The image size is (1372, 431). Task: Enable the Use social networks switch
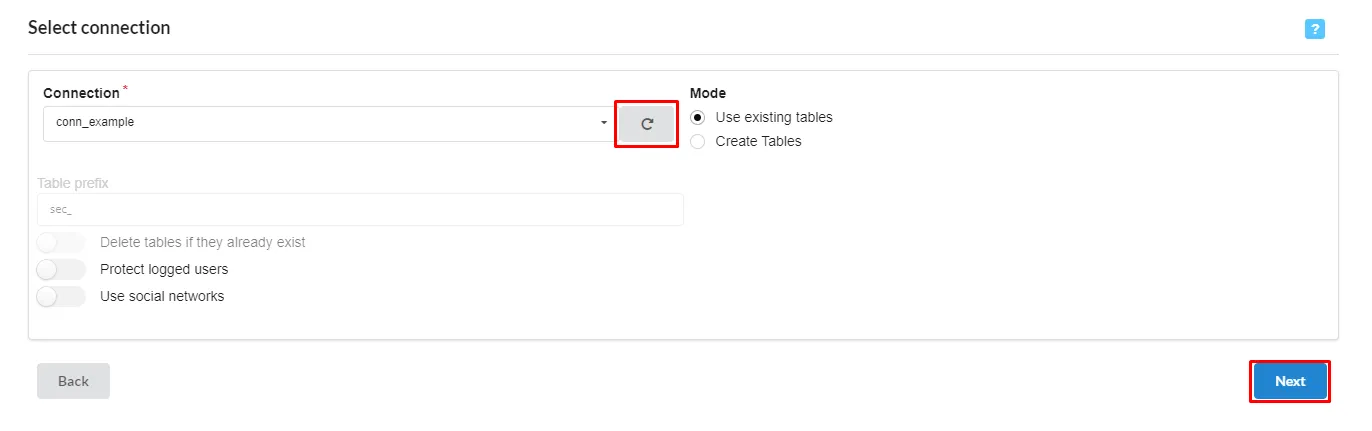point(61,296)
